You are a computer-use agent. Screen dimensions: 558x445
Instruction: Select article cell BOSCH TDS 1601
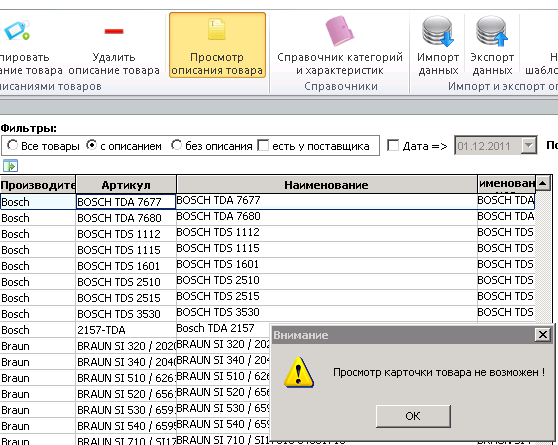coord(126,266)
